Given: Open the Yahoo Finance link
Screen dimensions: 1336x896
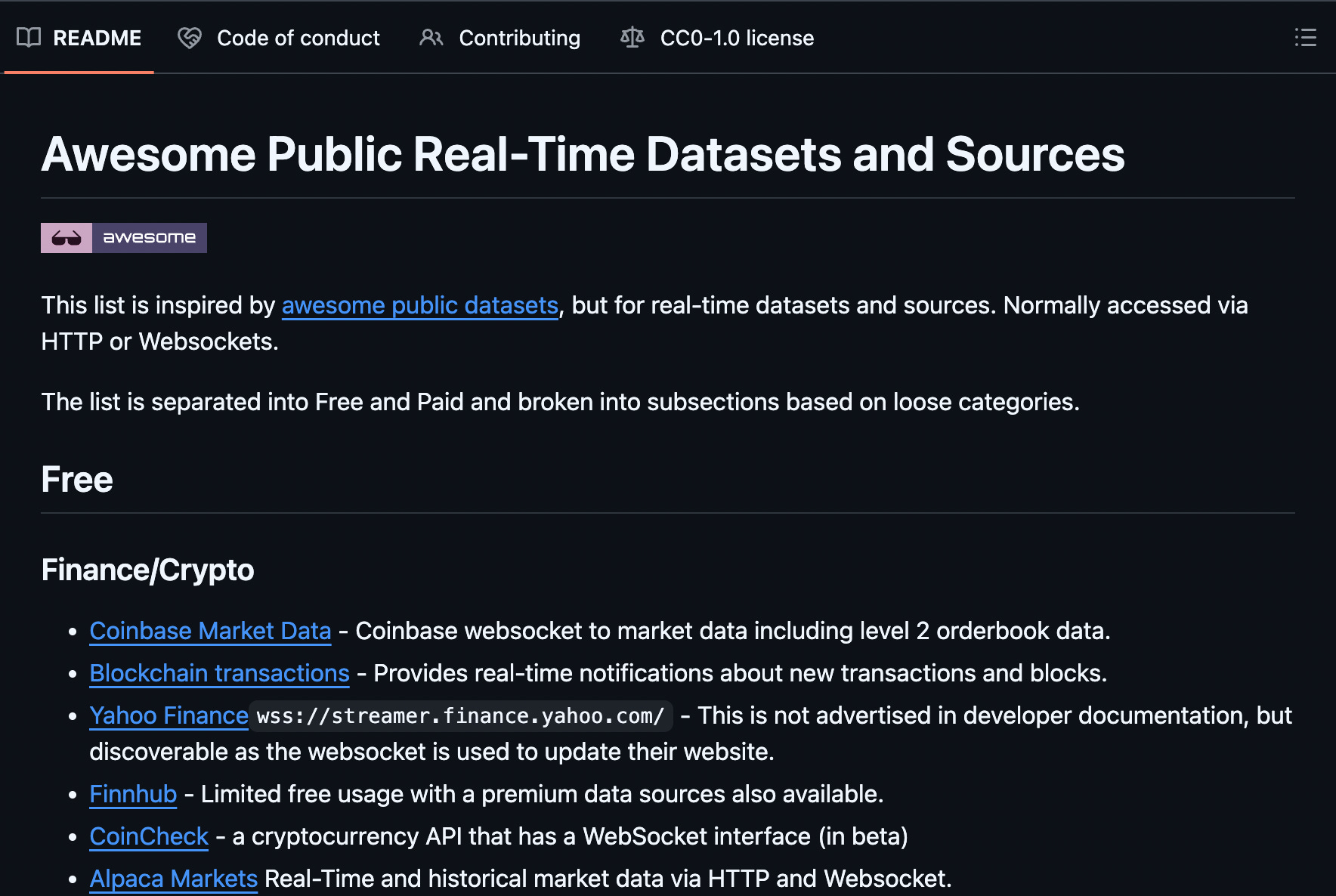Looking at the screenshot, I should click(x=169, y=715).
